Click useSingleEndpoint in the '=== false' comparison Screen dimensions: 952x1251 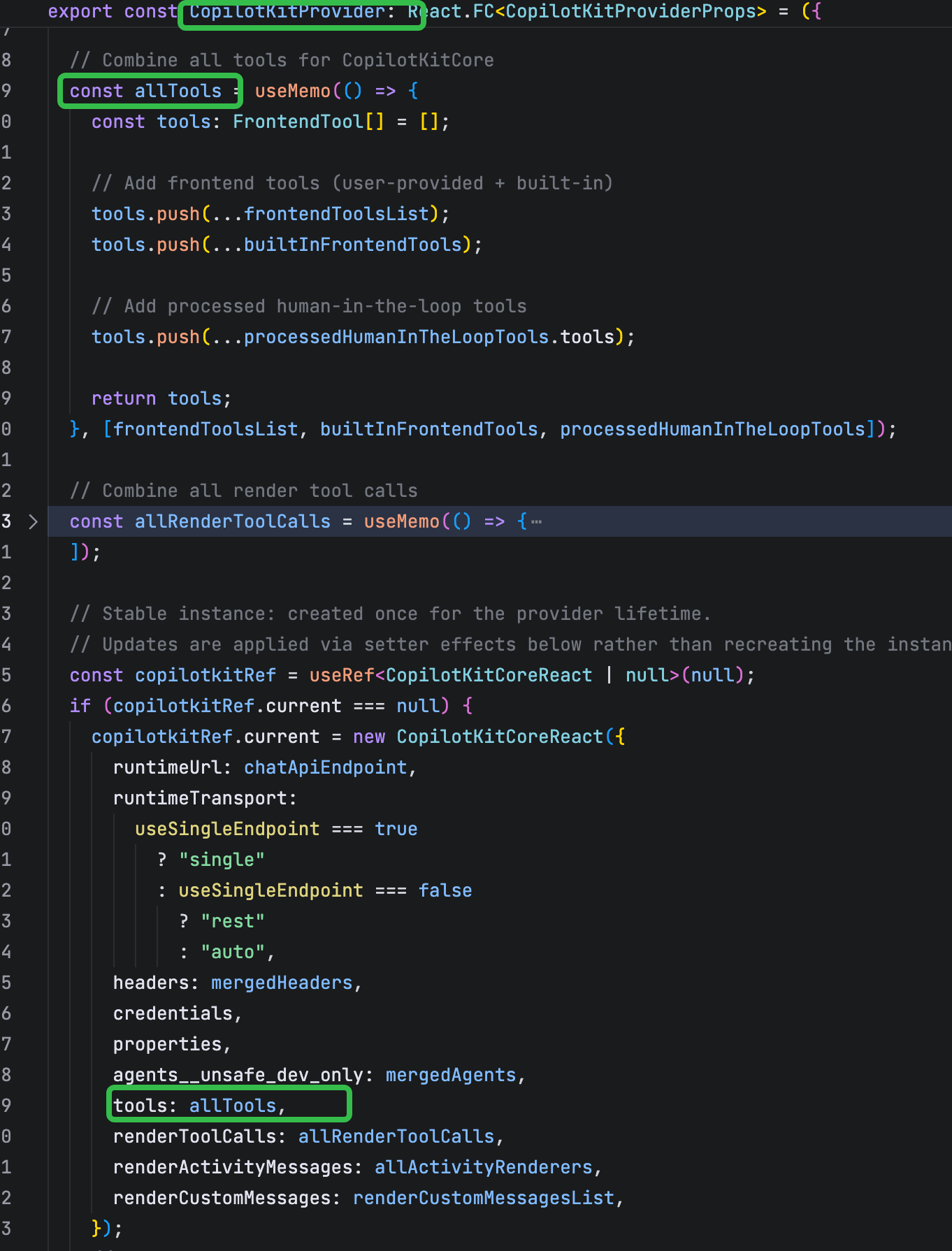coord(271,890)
